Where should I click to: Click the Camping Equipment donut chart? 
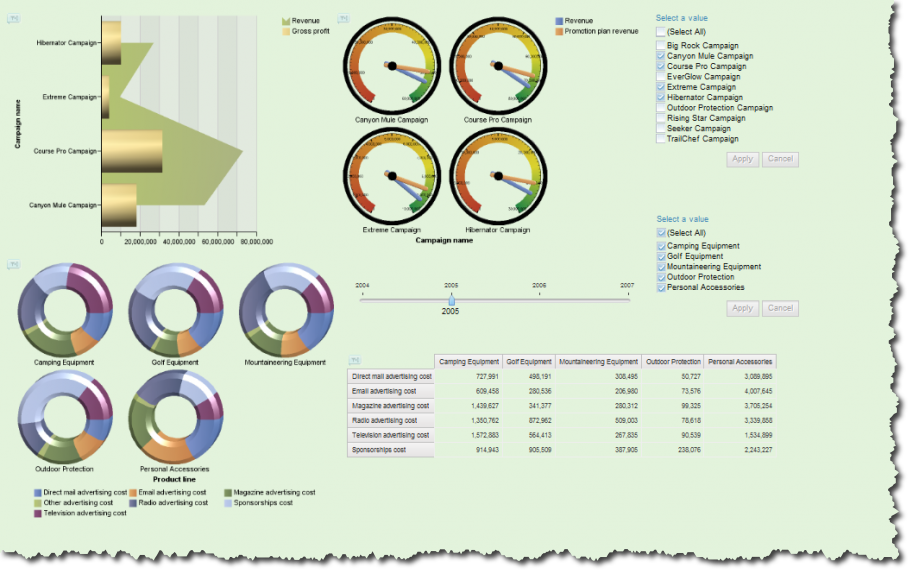64,309
